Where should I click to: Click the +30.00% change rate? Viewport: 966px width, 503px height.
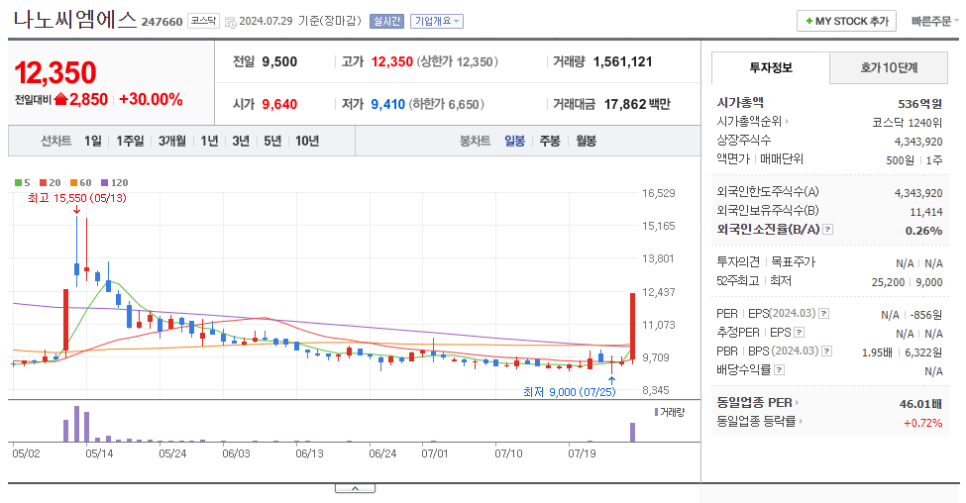[151, 99]
